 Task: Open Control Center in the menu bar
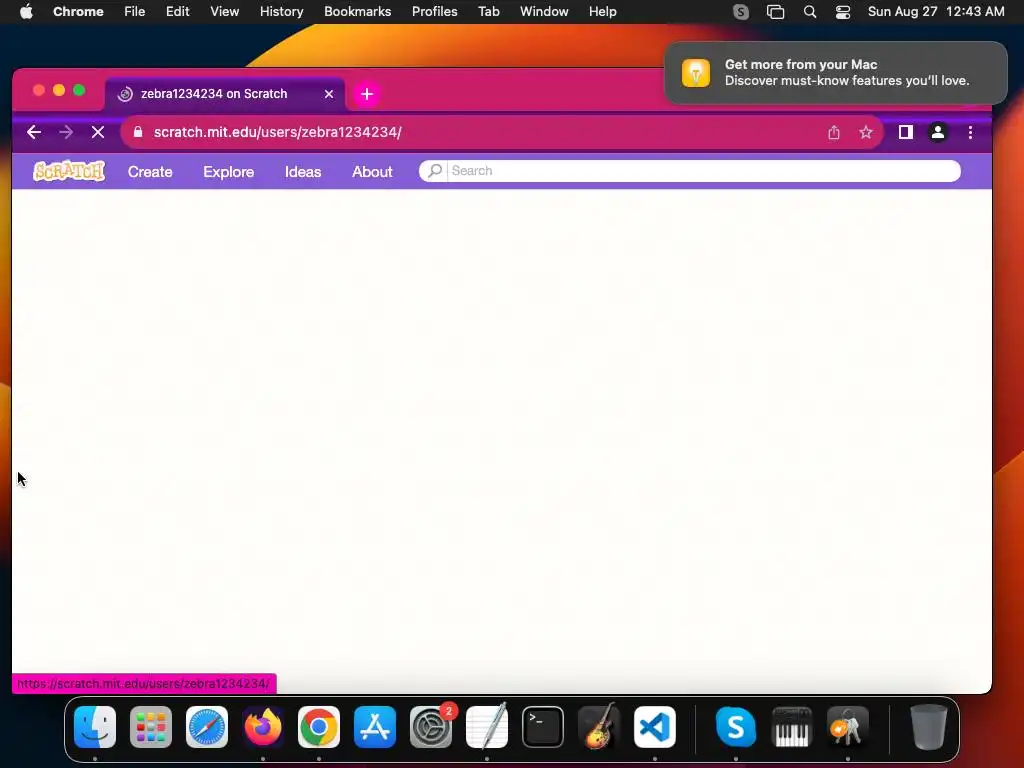click(843, 12)
